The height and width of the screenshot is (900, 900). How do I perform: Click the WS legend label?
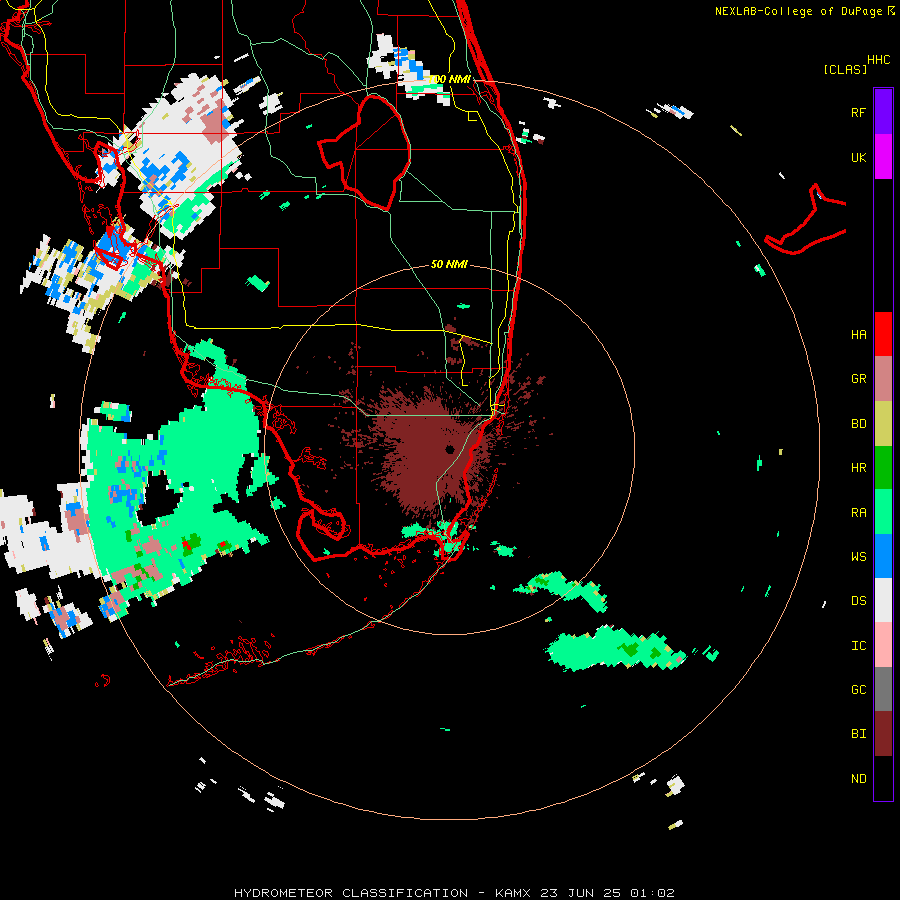pyautogui.click(x=858, y=556)
